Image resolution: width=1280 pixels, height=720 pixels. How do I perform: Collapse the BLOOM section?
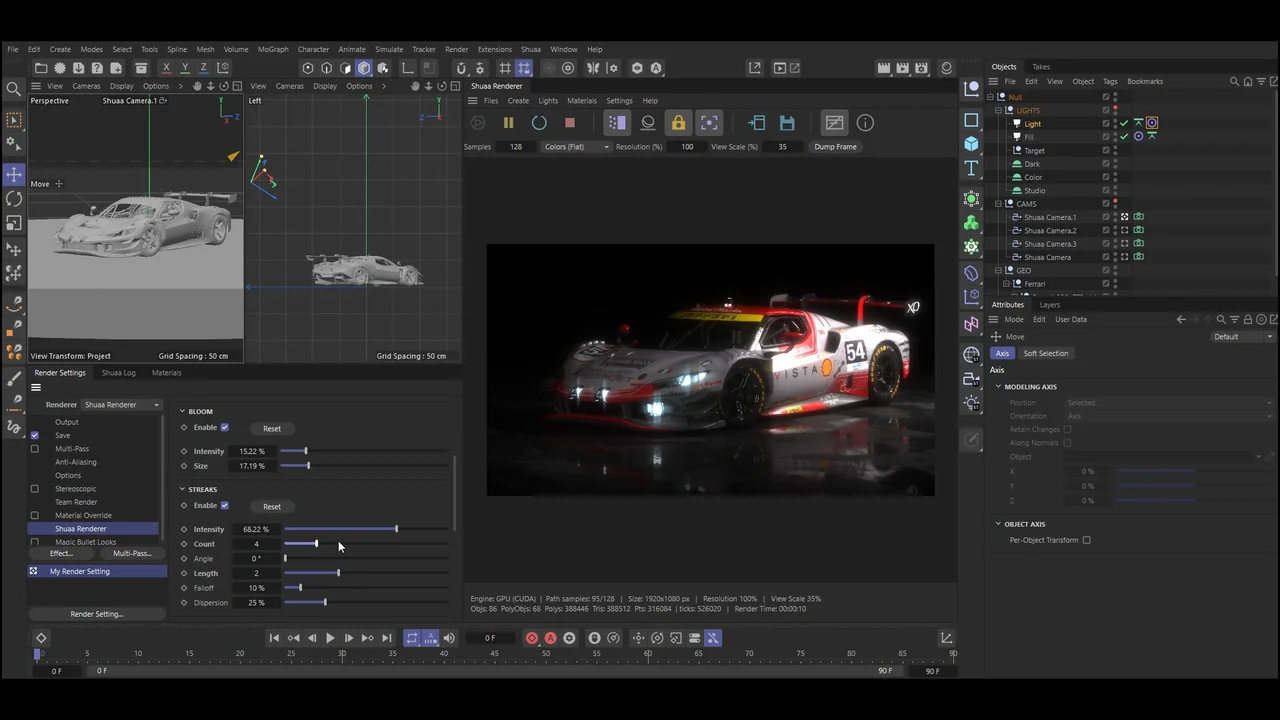pos(183,411)
